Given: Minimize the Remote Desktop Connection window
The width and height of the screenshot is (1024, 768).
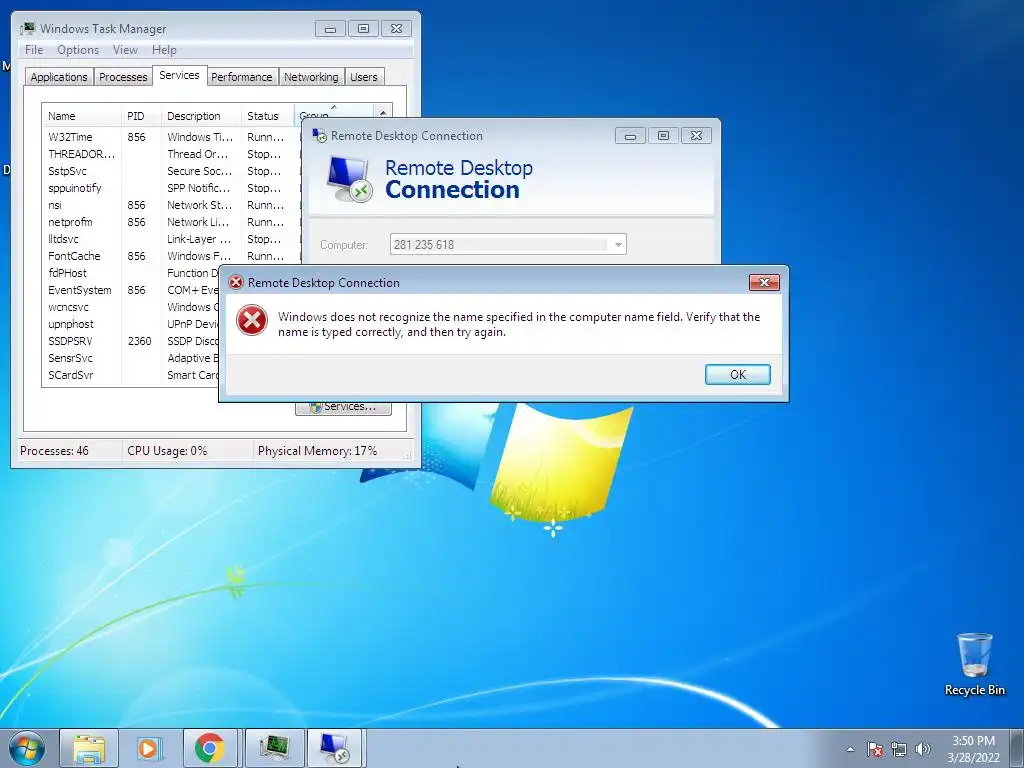Looking at the screenshot, I should [x=630, y=136].
